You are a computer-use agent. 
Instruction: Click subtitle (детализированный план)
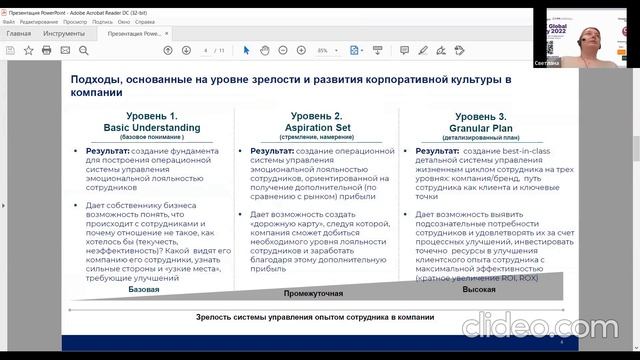coord(481,138)
